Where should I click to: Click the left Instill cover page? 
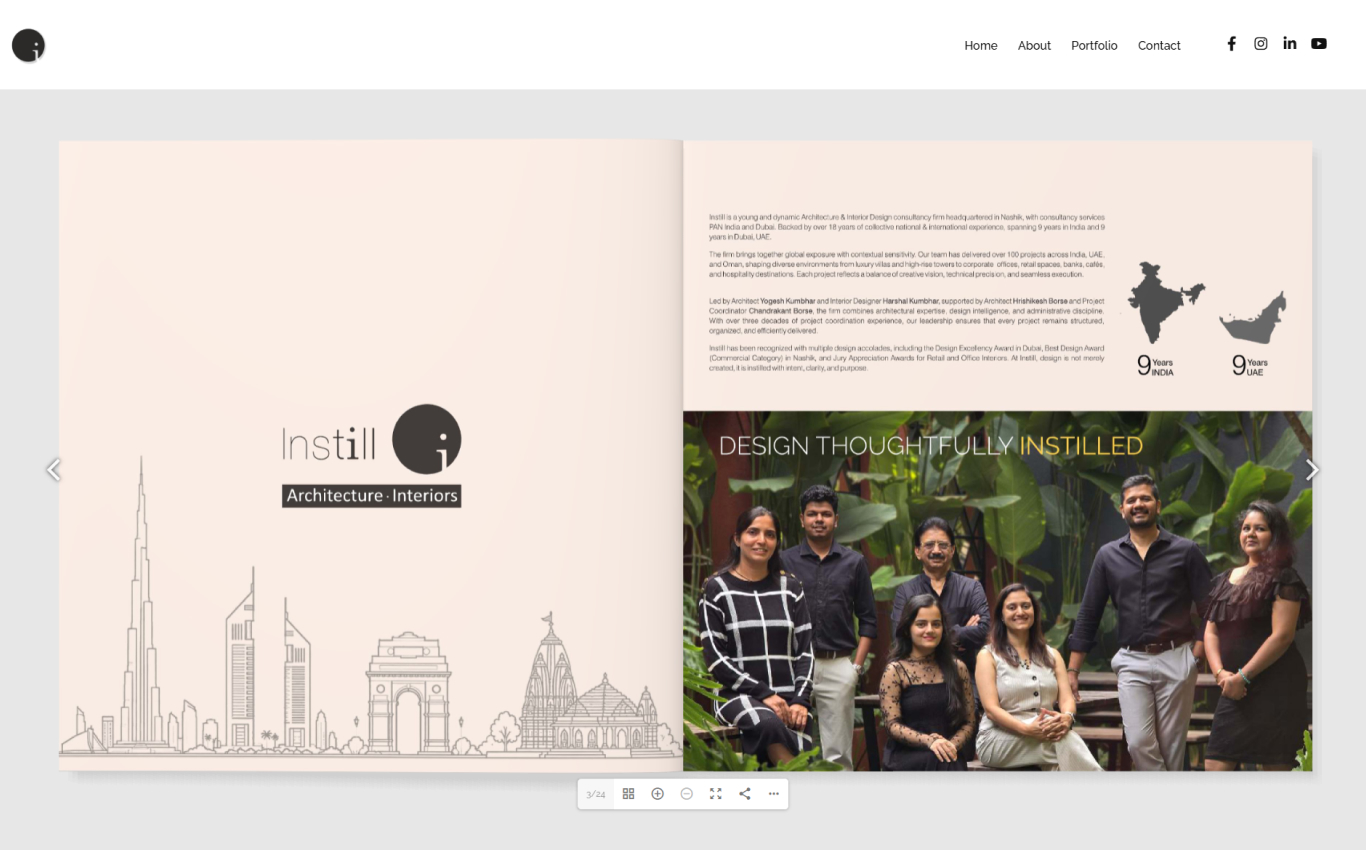tap(370, 455)
